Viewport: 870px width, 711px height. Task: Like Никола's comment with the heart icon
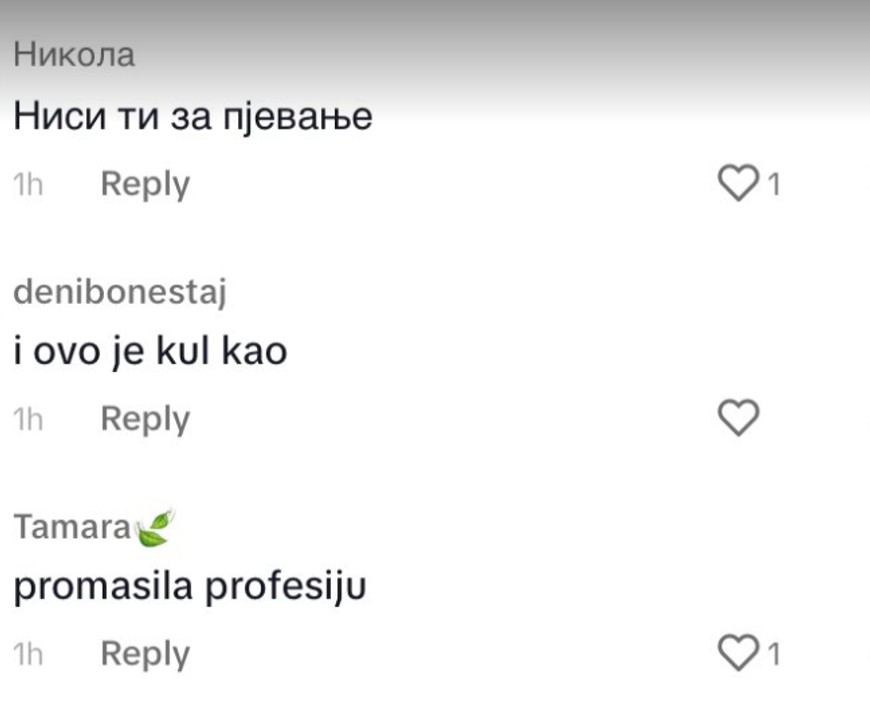738,183
